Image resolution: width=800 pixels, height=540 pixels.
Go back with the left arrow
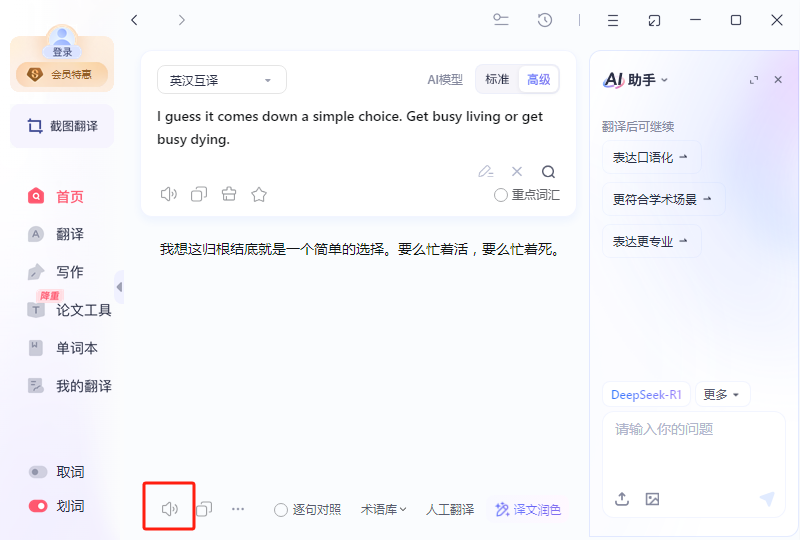click(134, 20)
